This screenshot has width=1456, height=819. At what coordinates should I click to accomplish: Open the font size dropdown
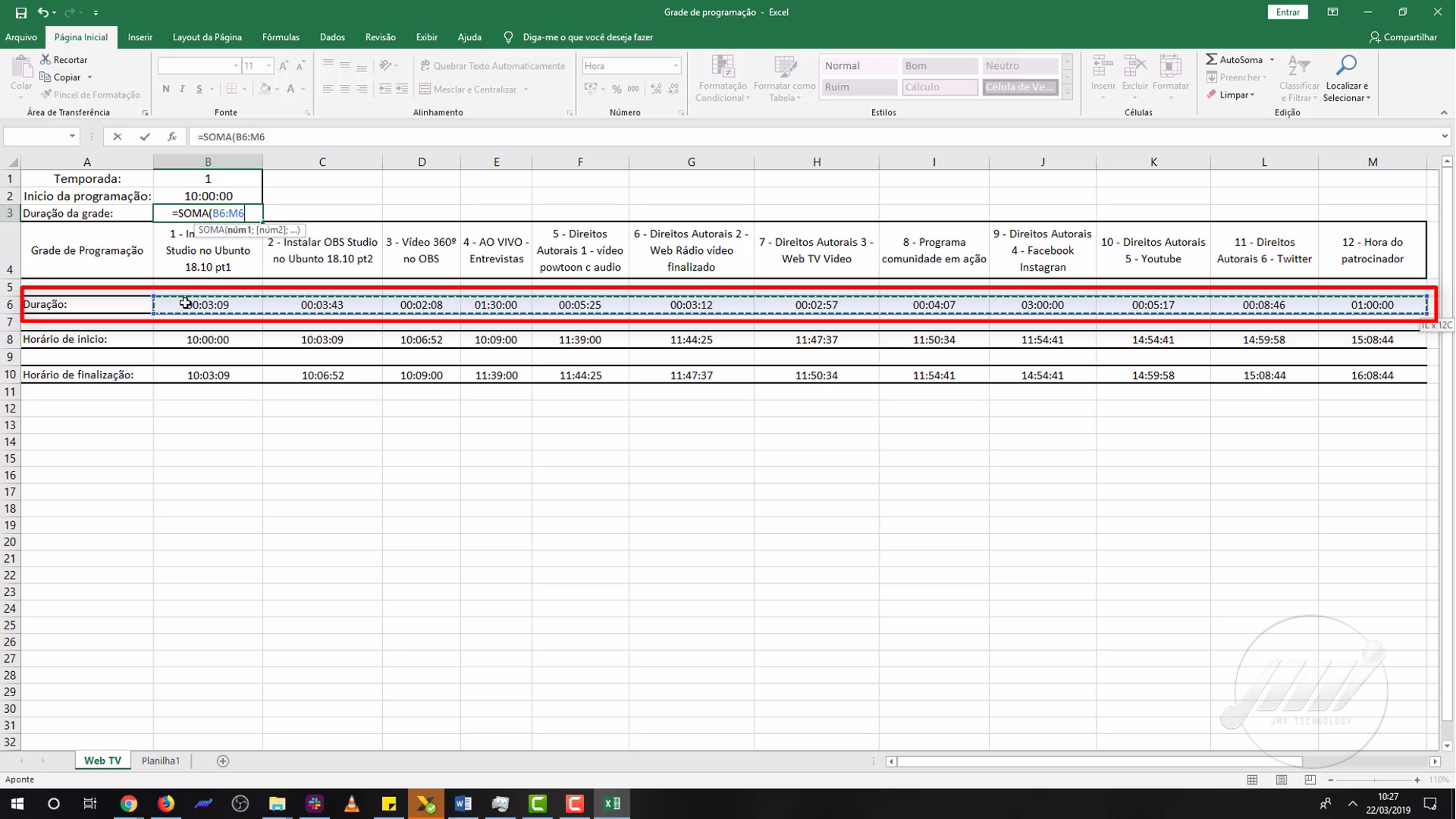pos(268,66)
